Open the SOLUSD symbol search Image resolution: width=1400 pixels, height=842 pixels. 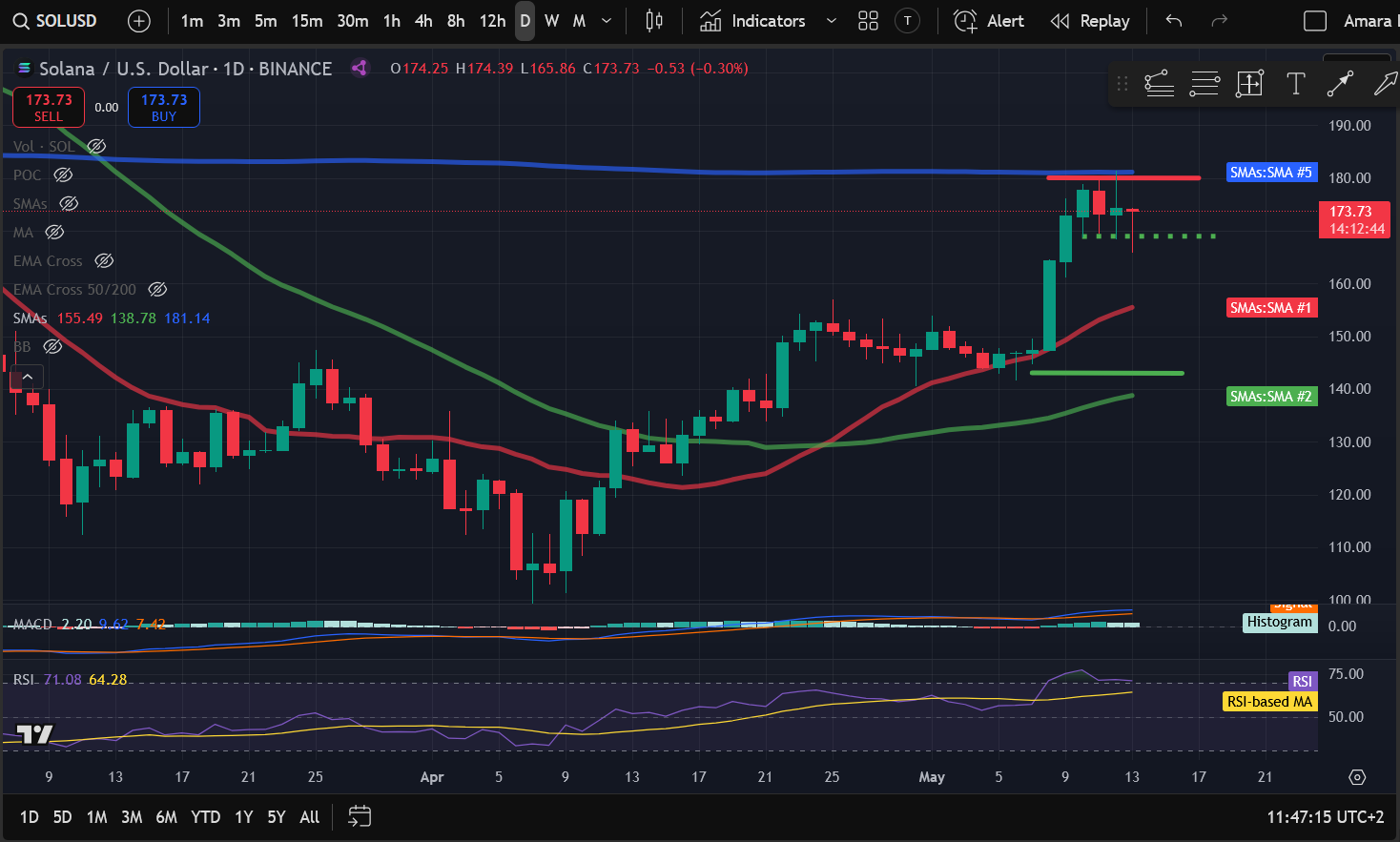55,21
